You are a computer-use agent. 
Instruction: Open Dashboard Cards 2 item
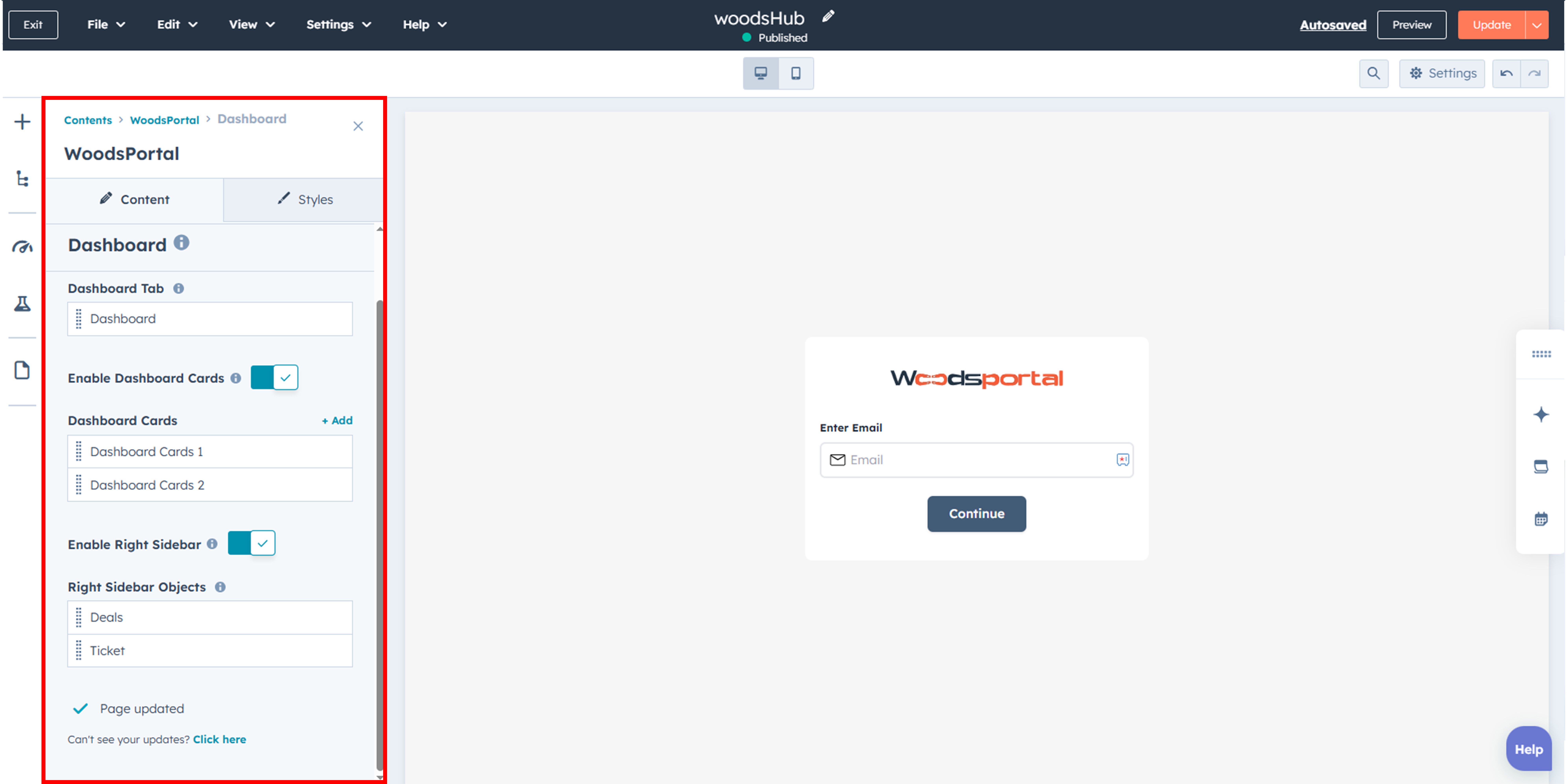(x=210, y=485)
